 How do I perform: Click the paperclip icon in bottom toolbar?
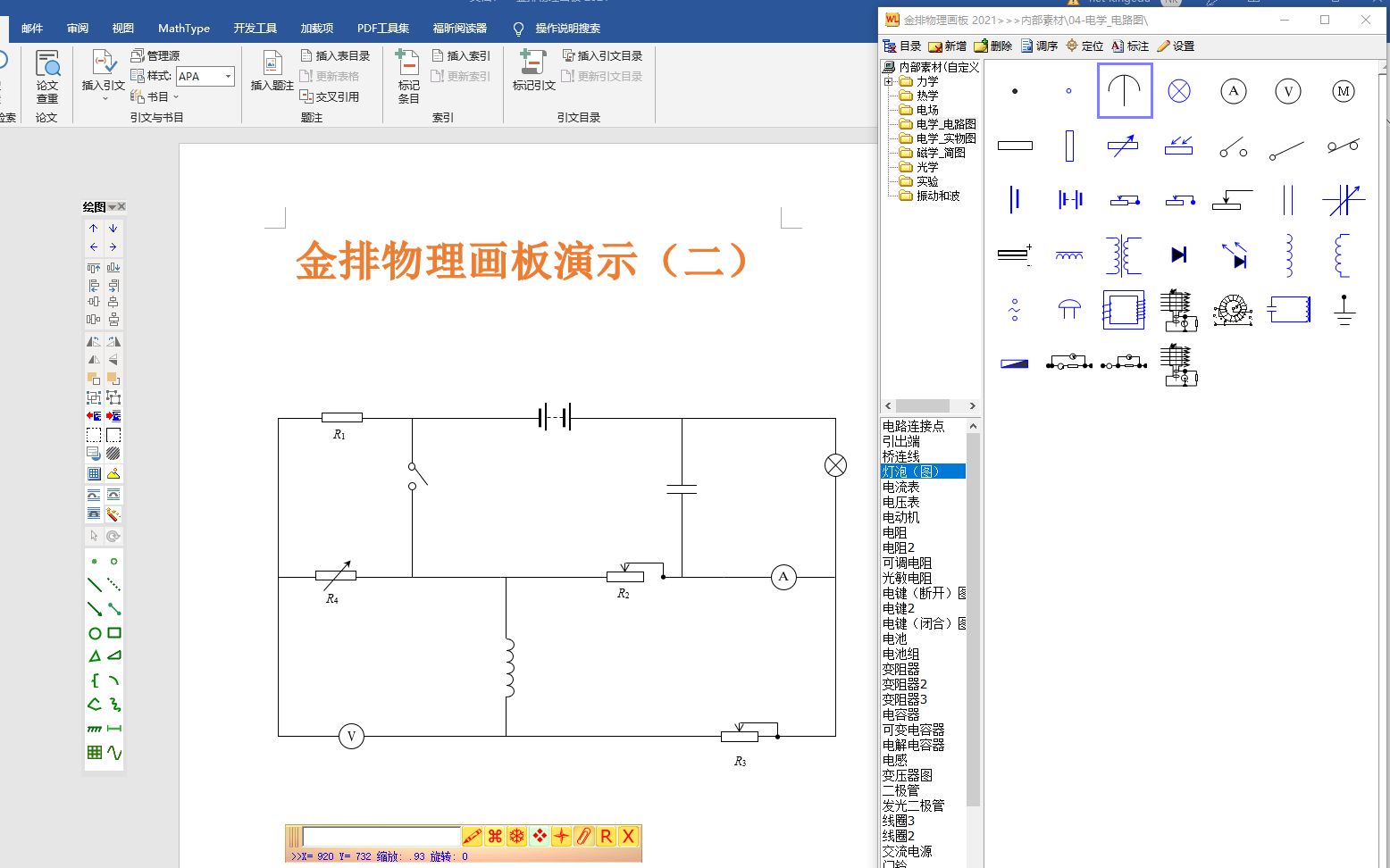point(583,837)
